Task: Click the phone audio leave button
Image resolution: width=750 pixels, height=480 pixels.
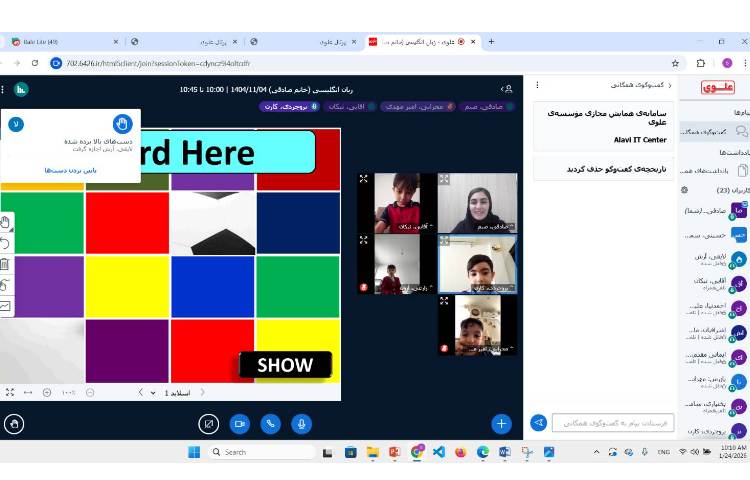Action: tap(270, 424)
